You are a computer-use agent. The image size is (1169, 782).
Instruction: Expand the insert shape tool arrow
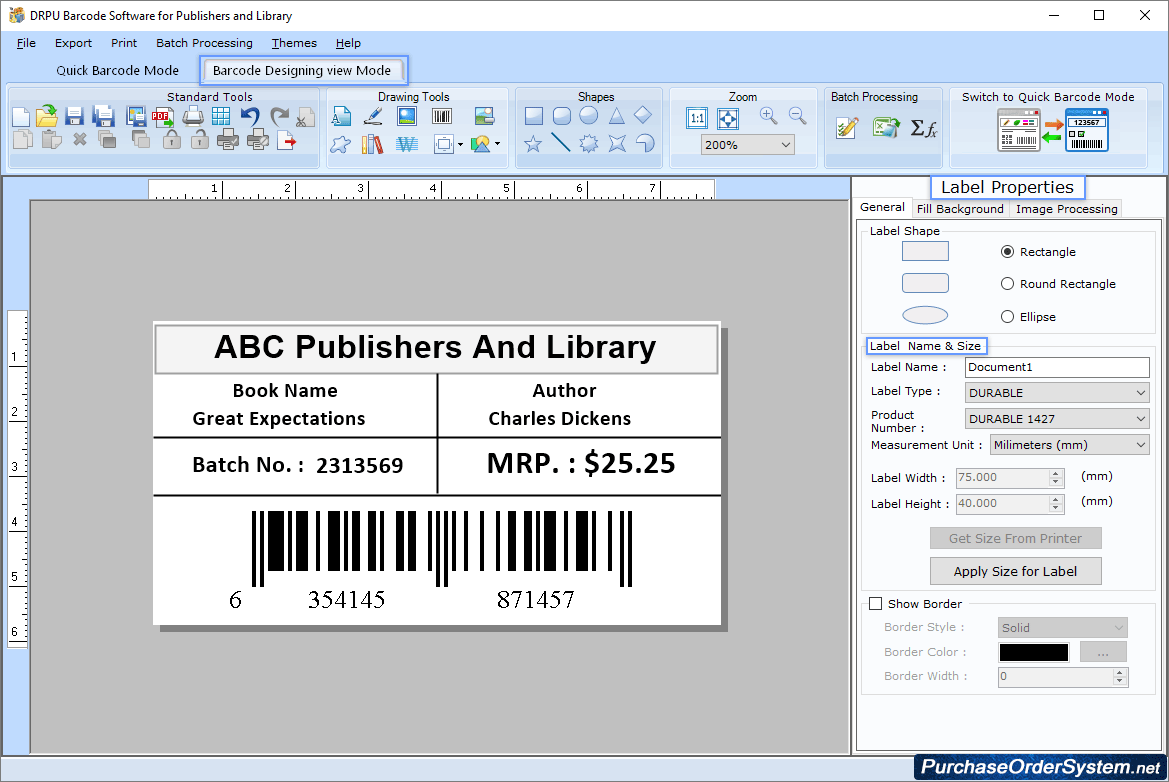click(497, 144)
